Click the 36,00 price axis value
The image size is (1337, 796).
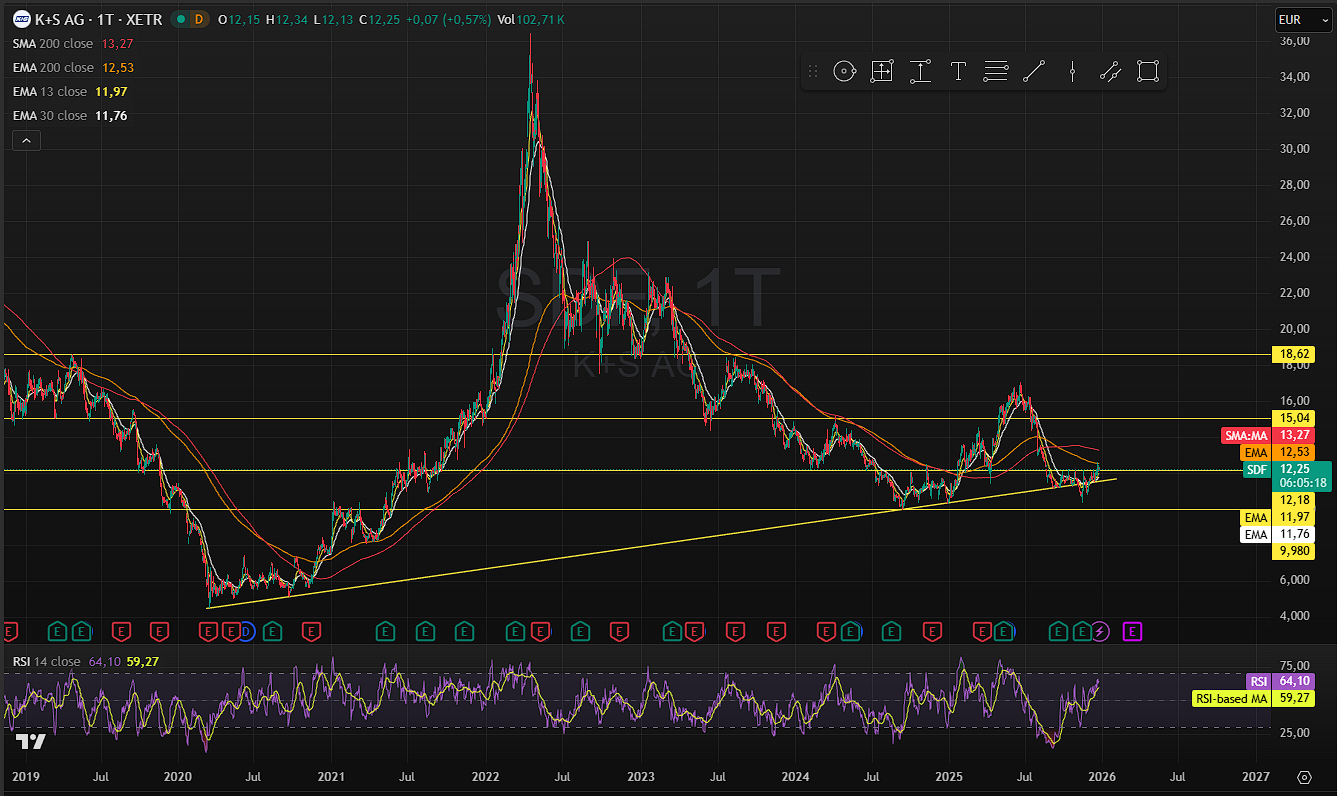click(x=1294, y=41)
